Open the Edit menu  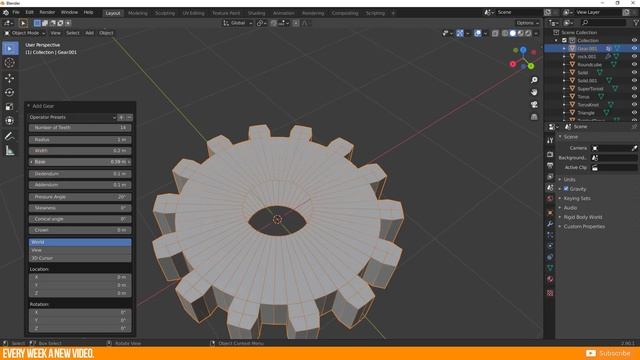click(x=29, y=13)
